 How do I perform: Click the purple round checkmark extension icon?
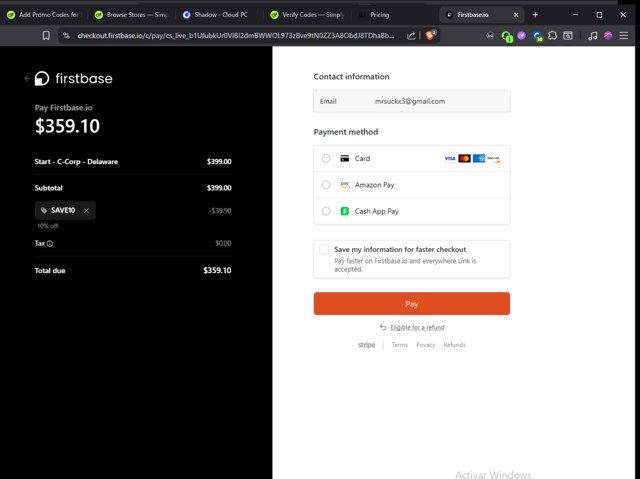coord(521,35)
